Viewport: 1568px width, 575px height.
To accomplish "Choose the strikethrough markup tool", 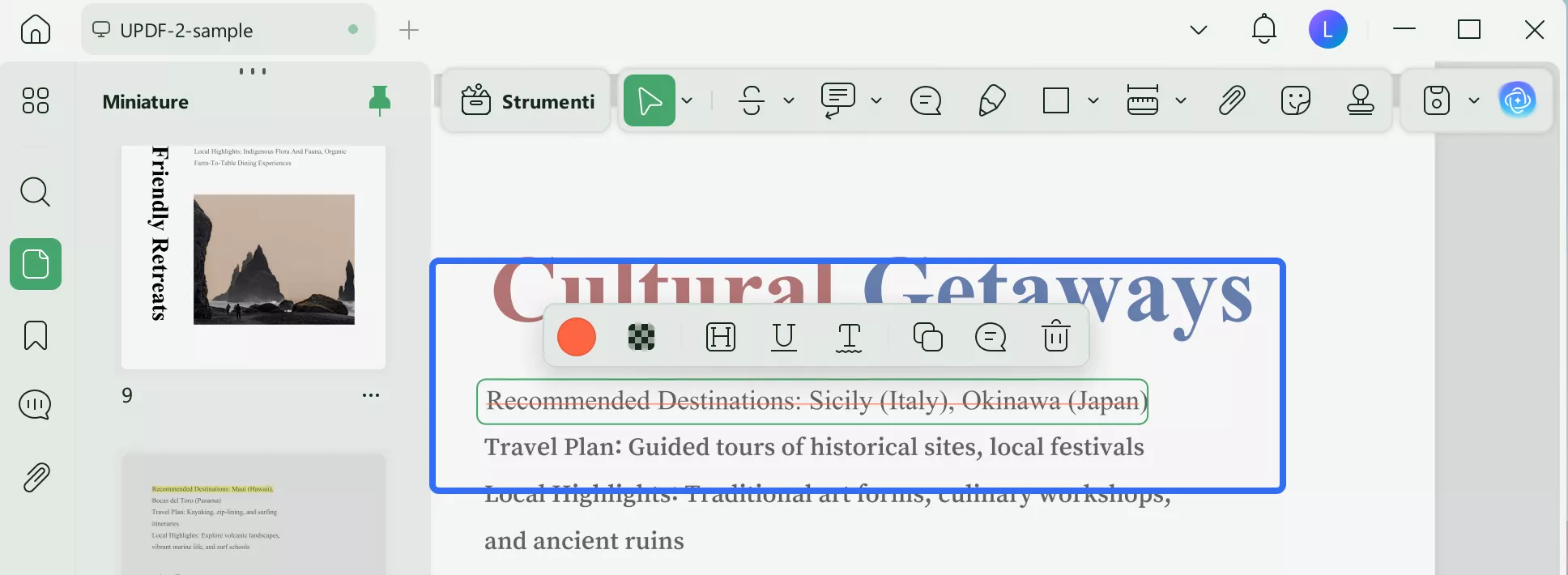I will (752, 100).
